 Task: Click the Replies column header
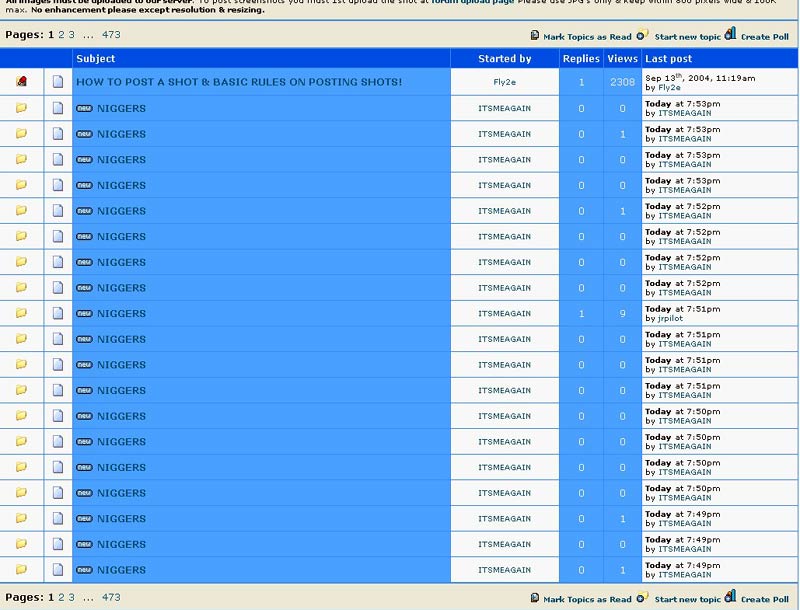pyautogui.click(x=581, y=59)
